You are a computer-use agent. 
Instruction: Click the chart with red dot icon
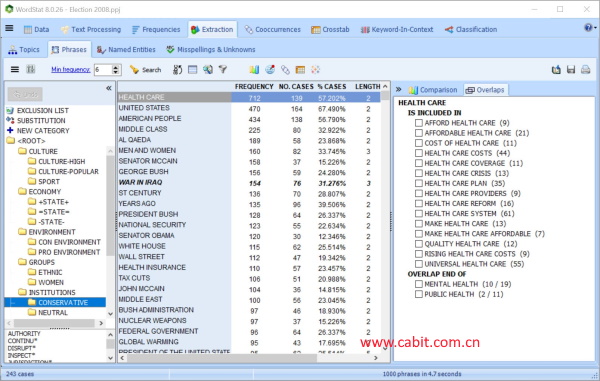270,70
